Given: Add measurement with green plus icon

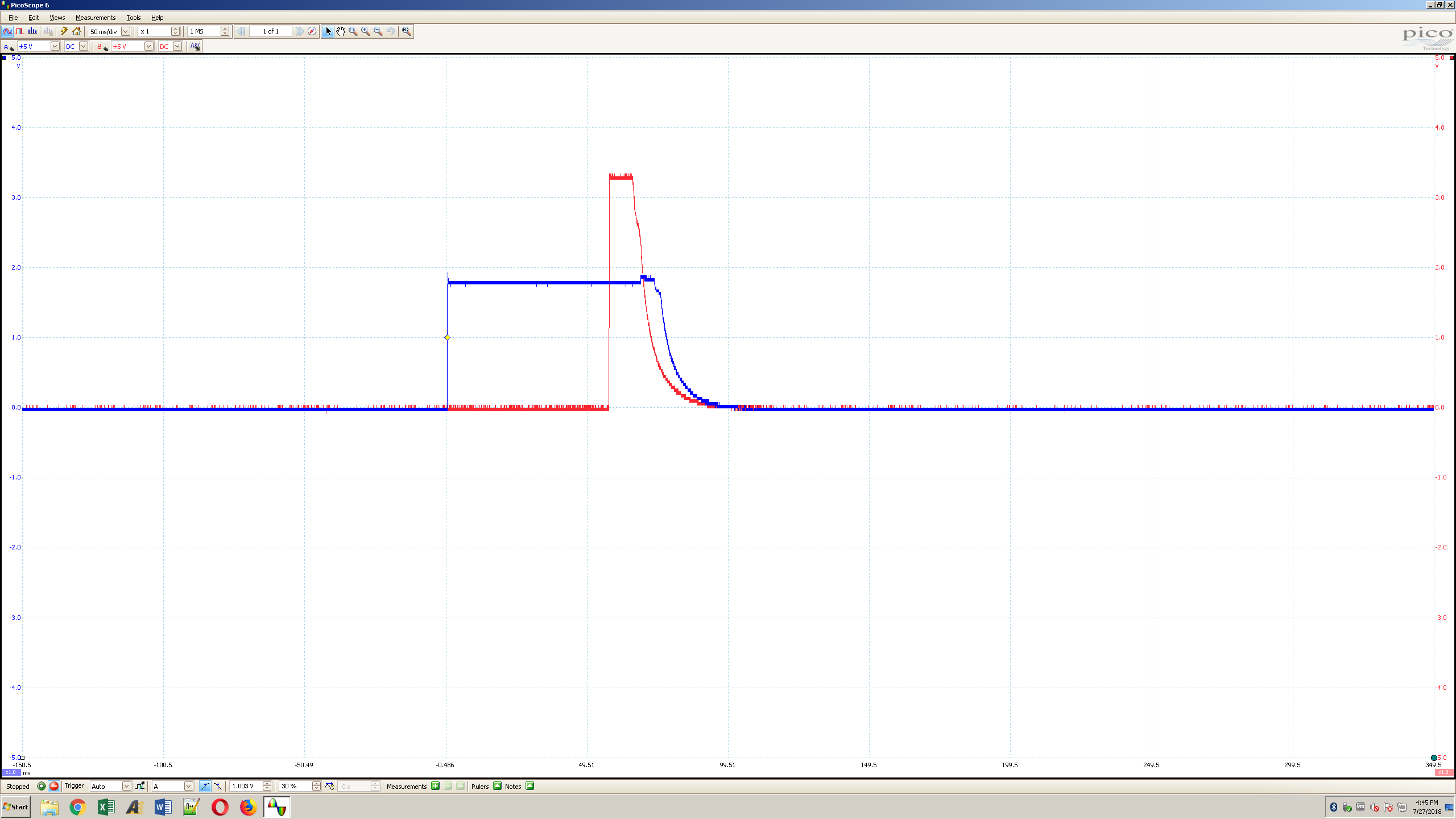Looking at the screenshot, I should [435, 786].
